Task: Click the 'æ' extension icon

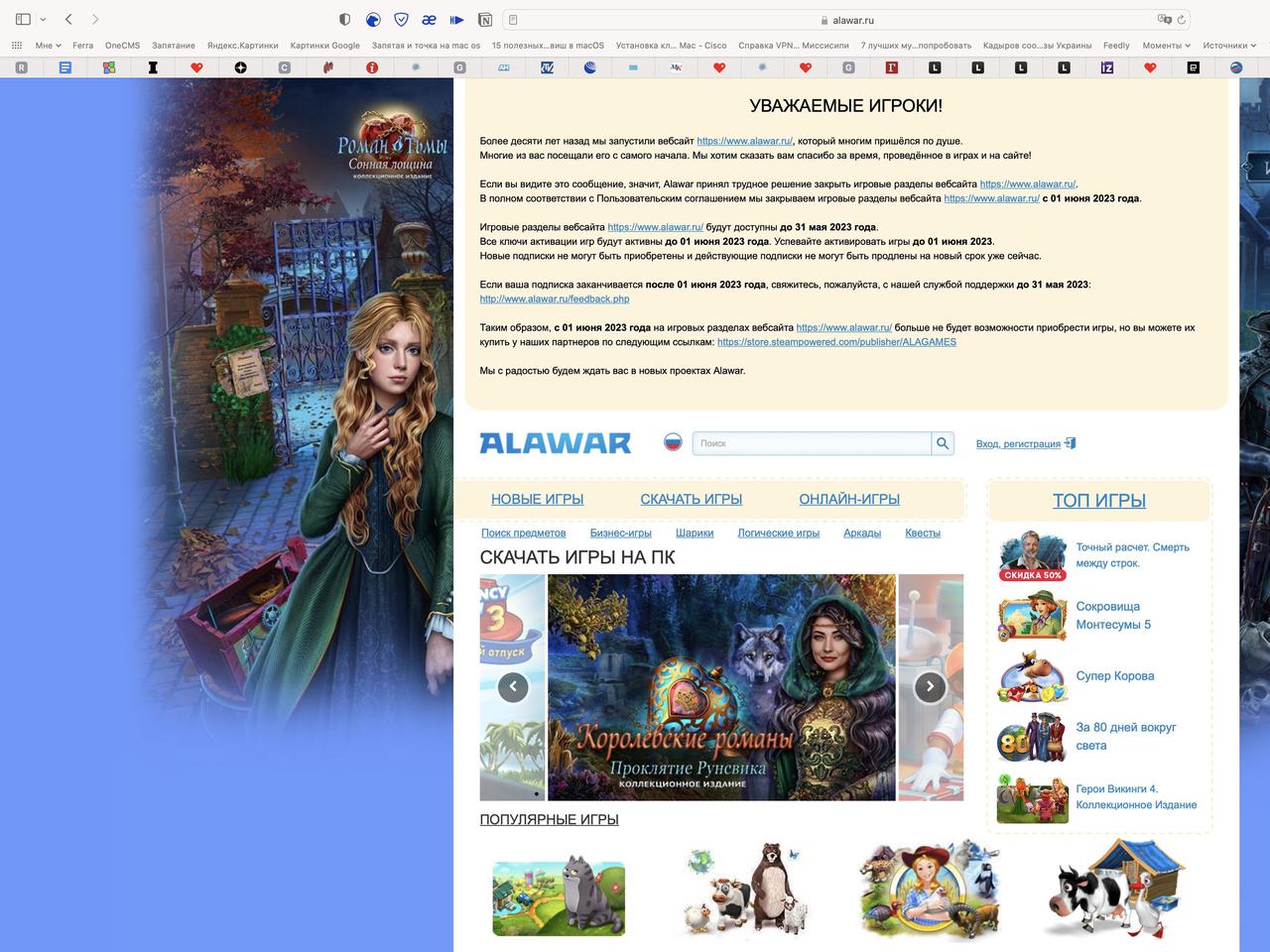Action: [429, 19]
